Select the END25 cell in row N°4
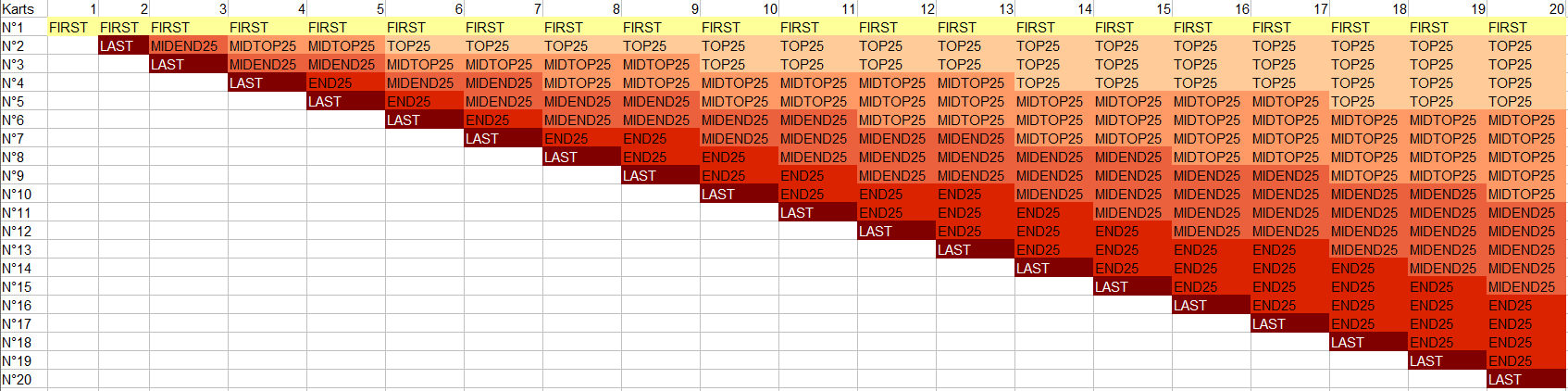 tap(345, 83)
